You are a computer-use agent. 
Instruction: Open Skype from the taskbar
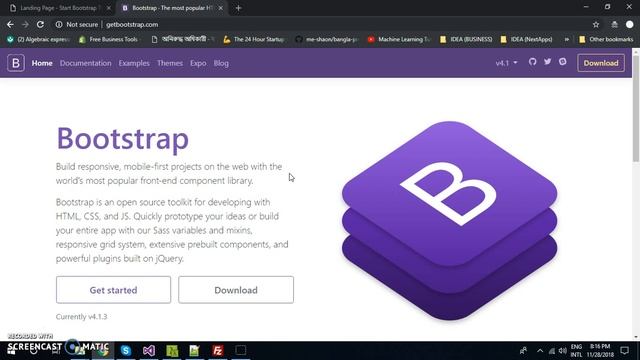click(x=126, y=351)
